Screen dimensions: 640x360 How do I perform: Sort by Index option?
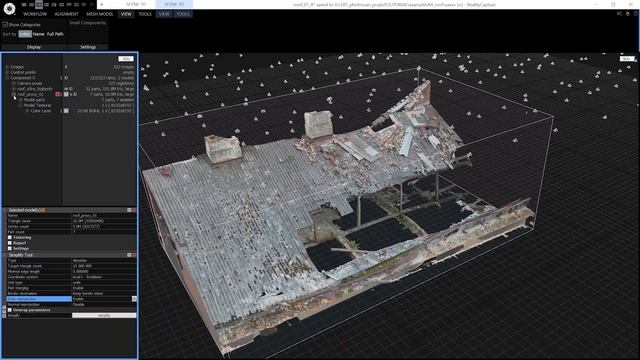(x=24, y=34)
